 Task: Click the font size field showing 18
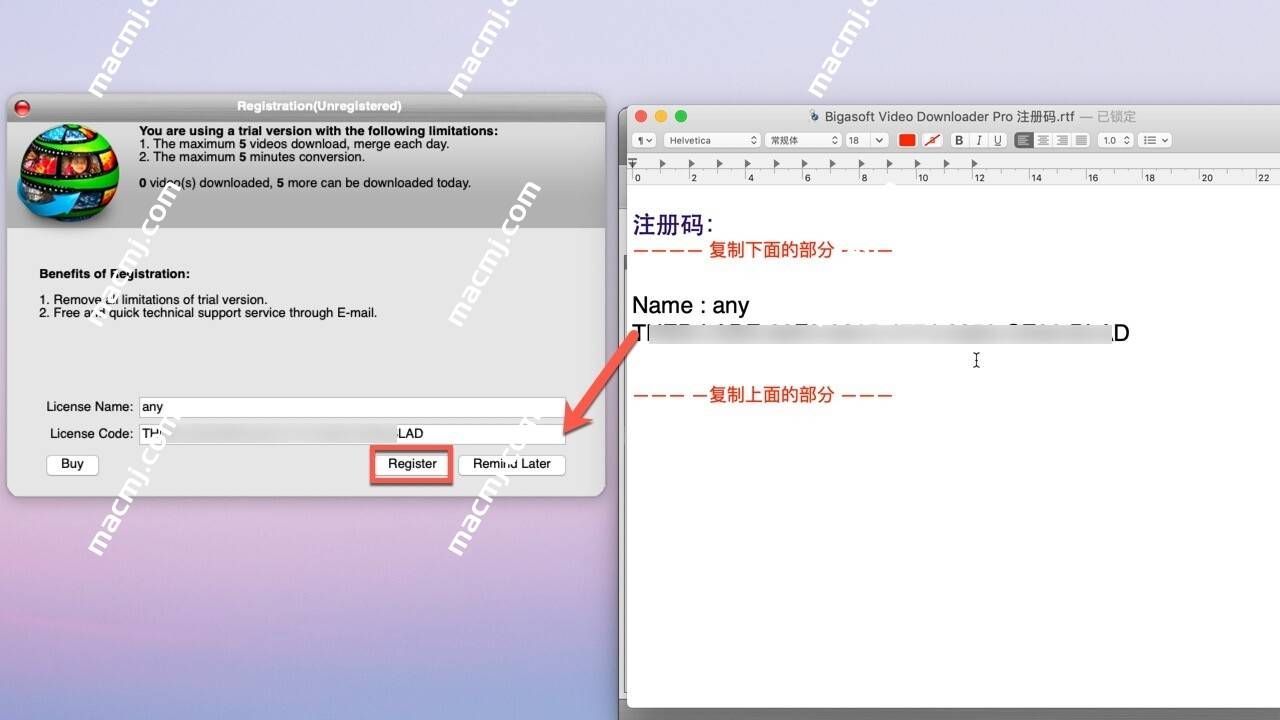(x=857, y=140)
